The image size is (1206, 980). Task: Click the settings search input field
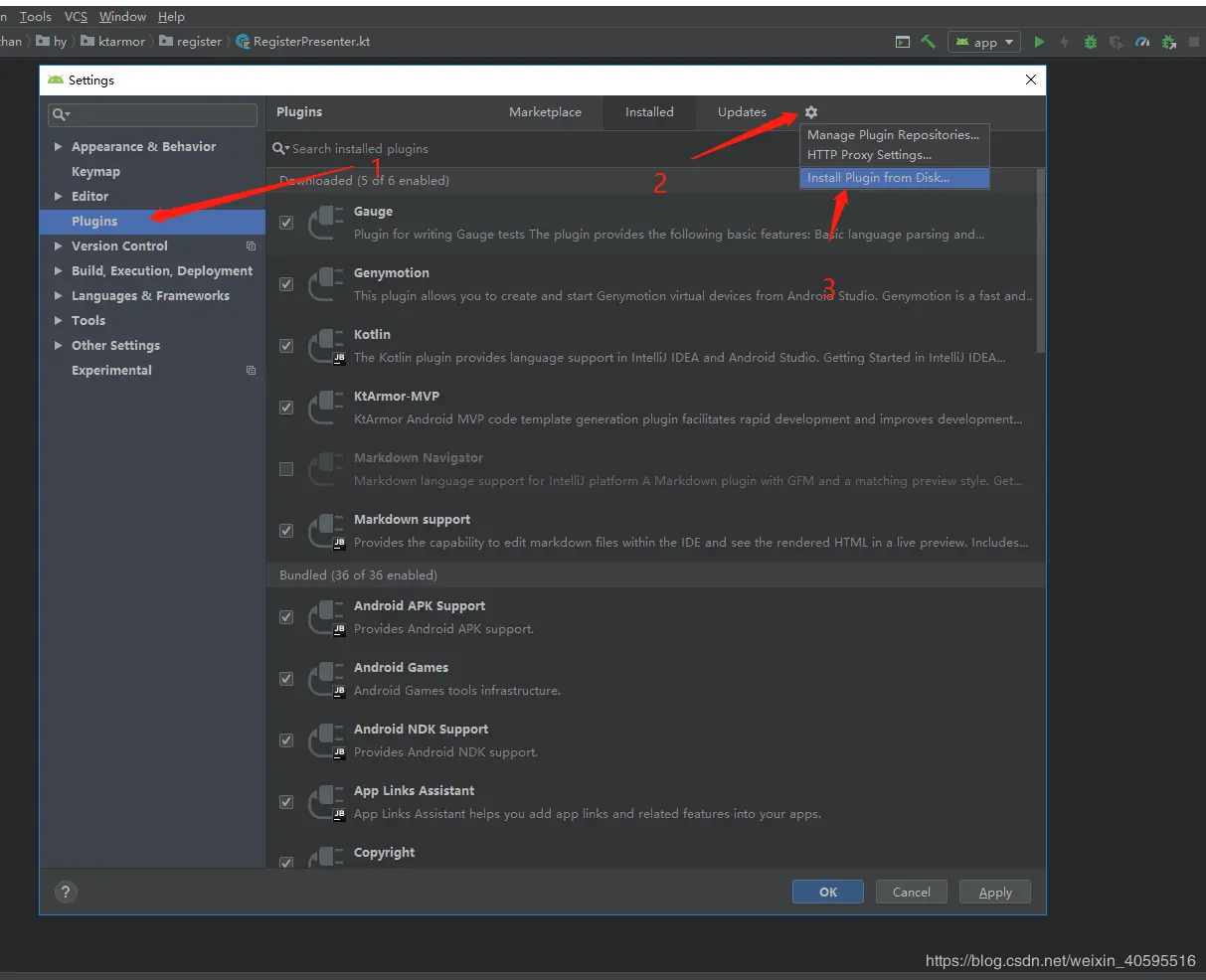pos(152,114)
